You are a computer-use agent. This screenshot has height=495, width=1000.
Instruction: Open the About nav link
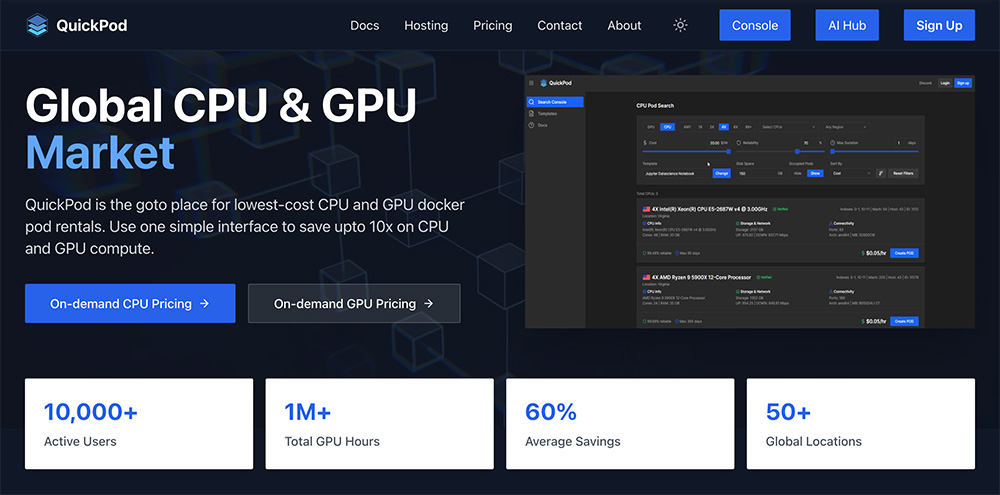pos(624,26)
